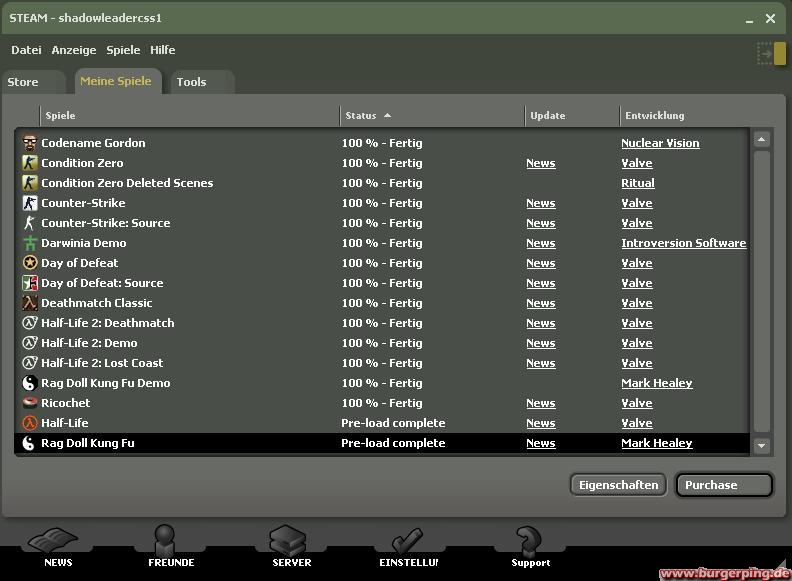Open the Introversion Software developer link
792x581 pixels.
(x=683, y=243)
